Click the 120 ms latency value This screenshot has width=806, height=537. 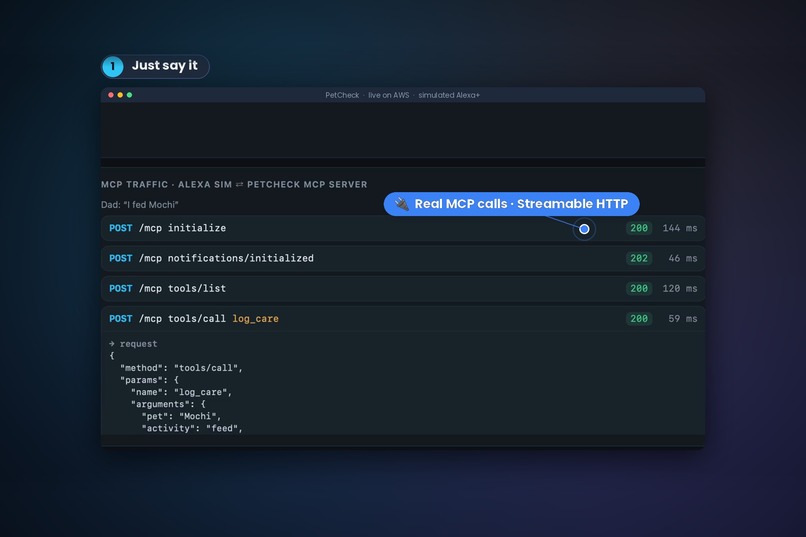click(680, 289)
